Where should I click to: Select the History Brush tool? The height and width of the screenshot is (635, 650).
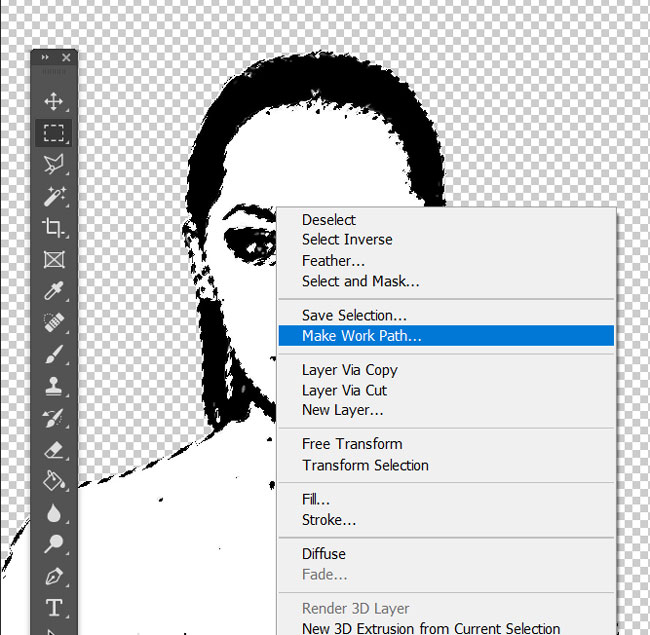(x=53, y=418)
